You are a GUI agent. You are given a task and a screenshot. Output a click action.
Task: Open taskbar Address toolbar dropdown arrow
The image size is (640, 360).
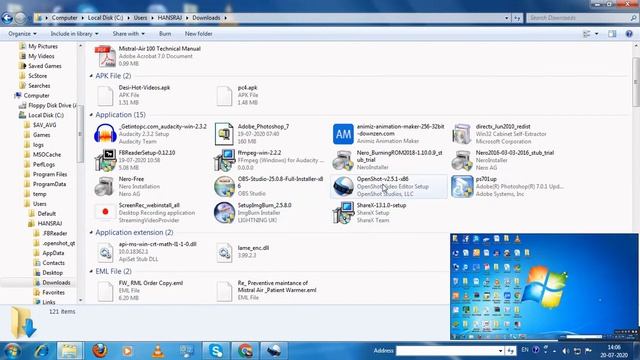pyautogui.click(x=500, y=351)
